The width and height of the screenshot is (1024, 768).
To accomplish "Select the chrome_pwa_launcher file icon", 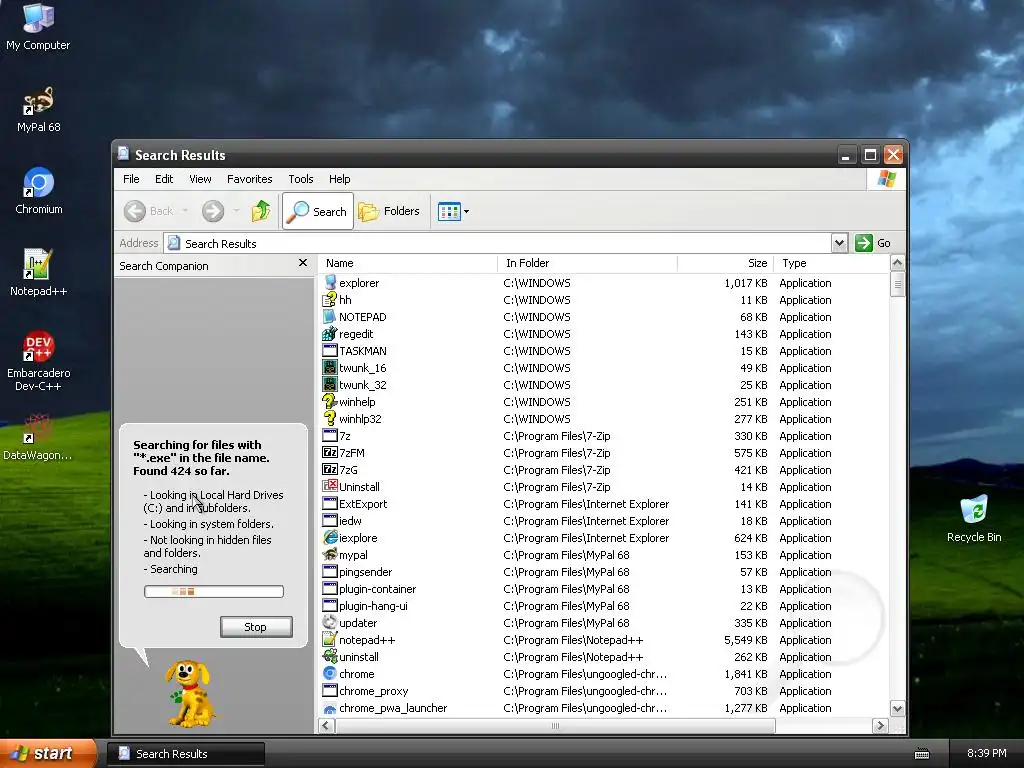I will tap(330, 708).
